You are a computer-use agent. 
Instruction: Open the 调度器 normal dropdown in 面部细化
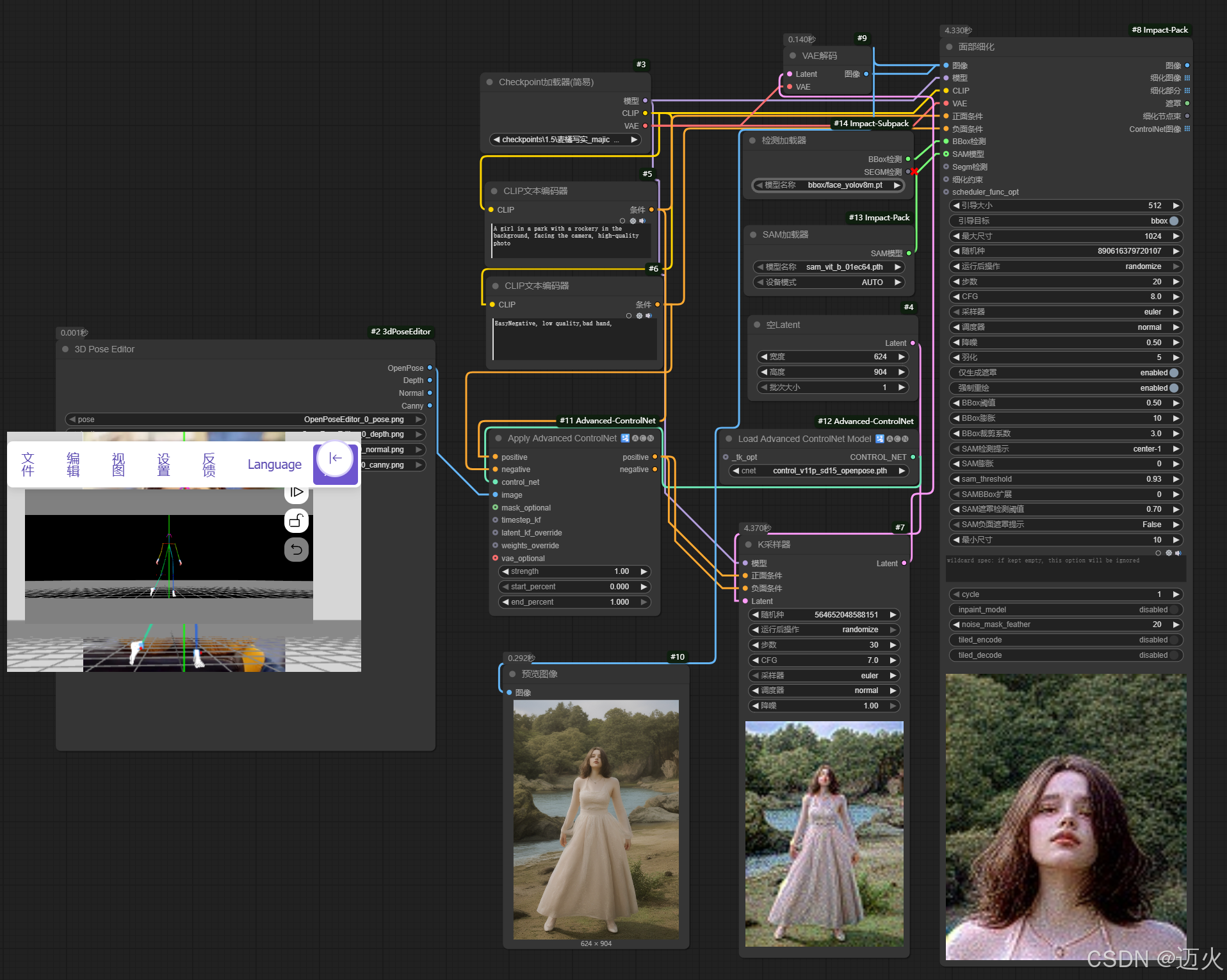[1066, 327]
